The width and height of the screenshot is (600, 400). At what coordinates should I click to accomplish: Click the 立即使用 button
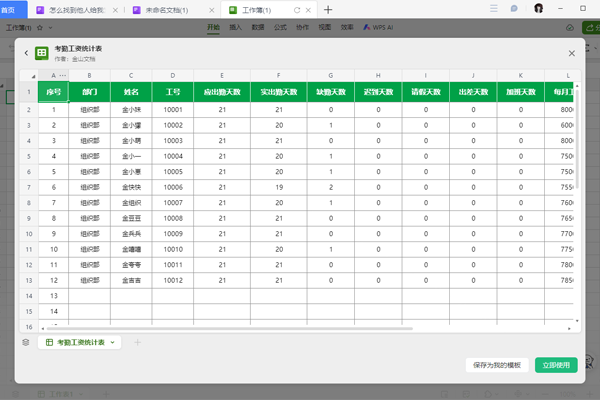point(556,365)
